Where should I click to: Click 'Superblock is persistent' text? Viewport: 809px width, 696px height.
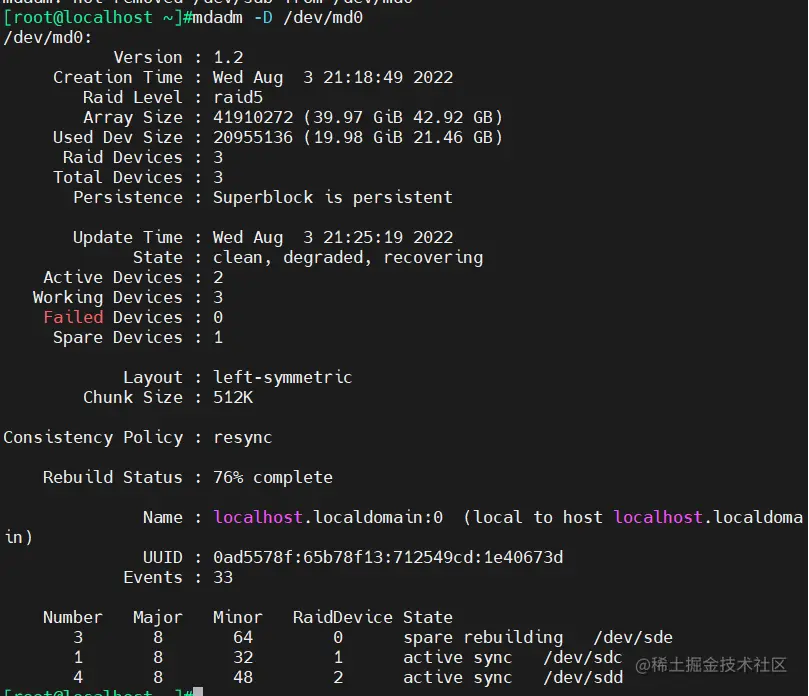coord(333,198)
